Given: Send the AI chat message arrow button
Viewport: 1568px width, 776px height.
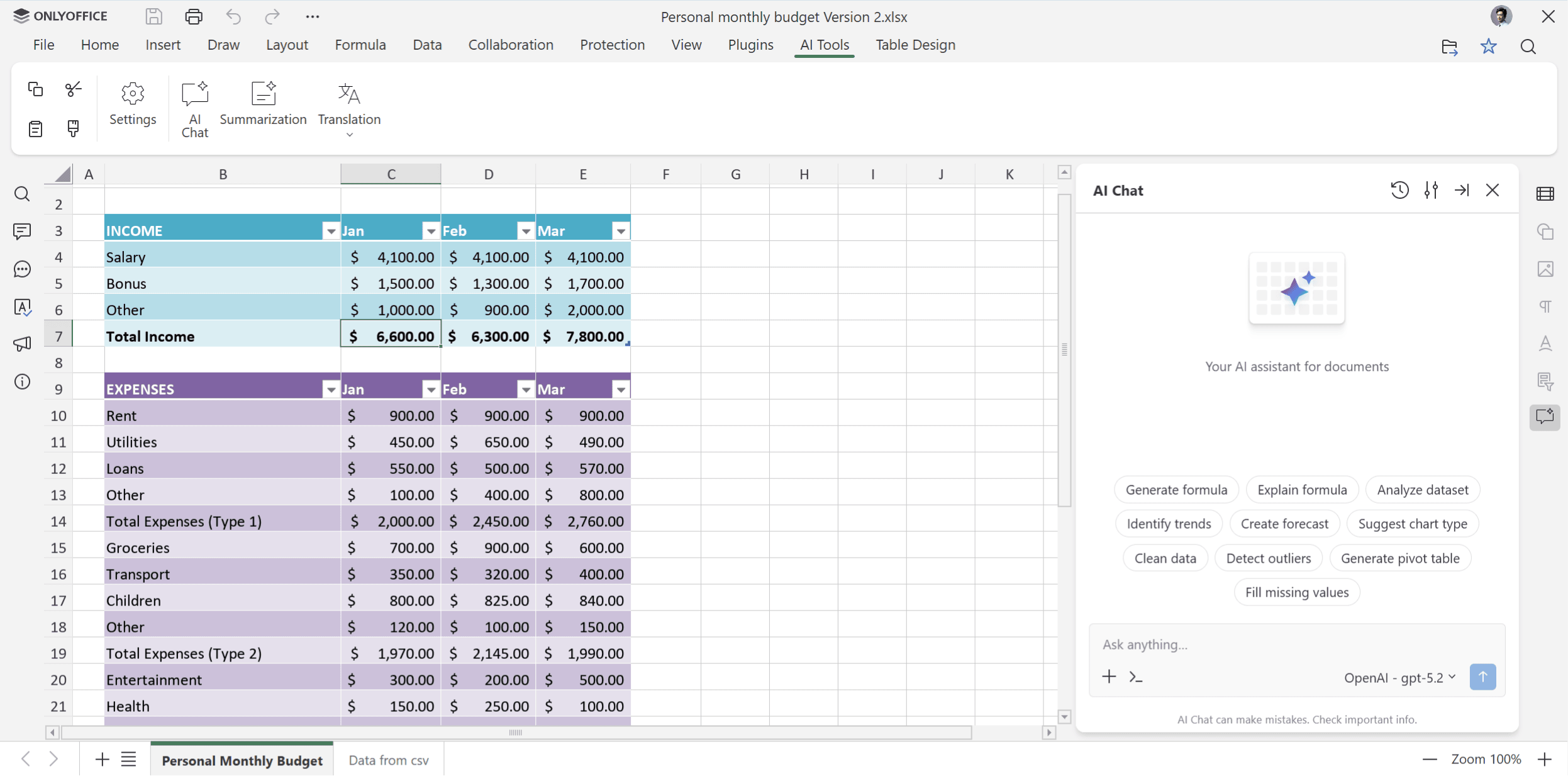Looking at the screenshot, I should point(1482,677).
